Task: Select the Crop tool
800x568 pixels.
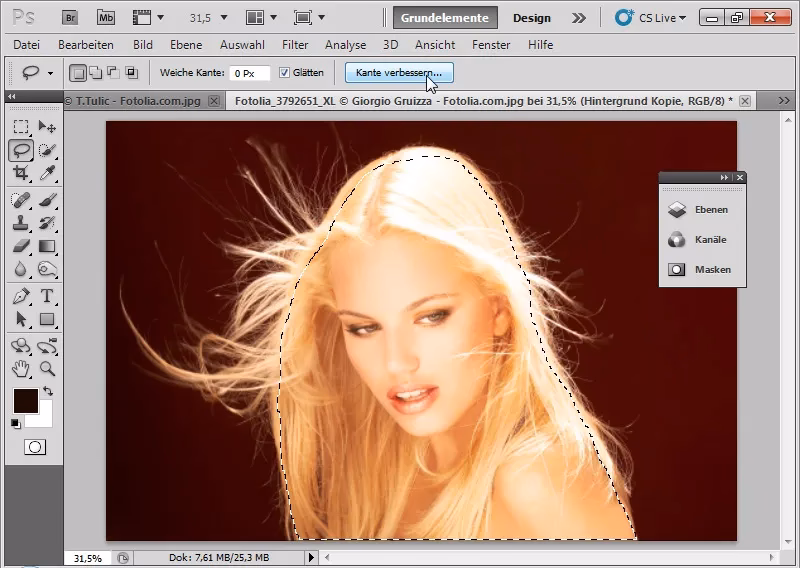Action: pyautogui.click(x=21, y=173)
